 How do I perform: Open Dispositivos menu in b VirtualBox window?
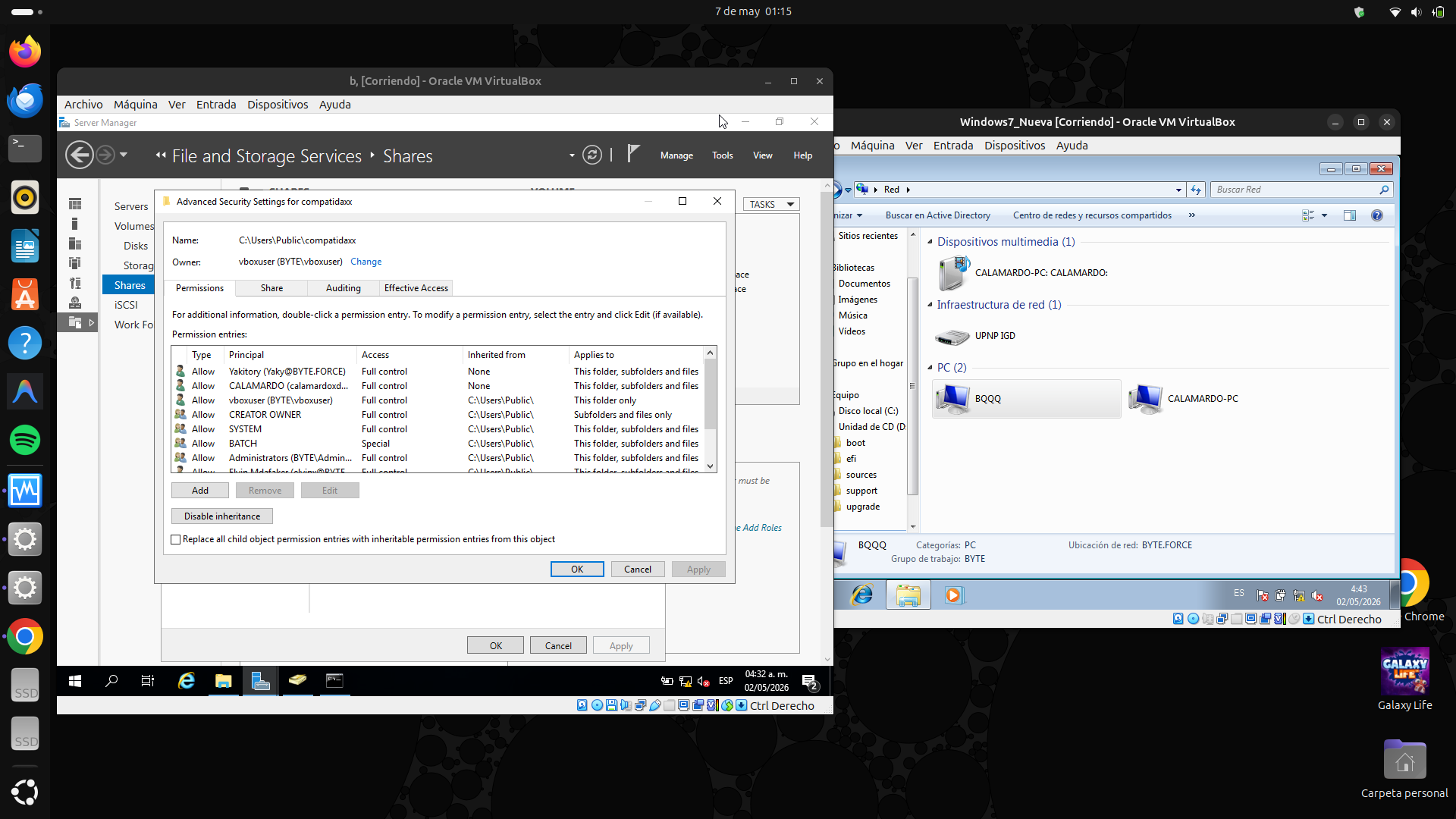[x=278, y=105]
